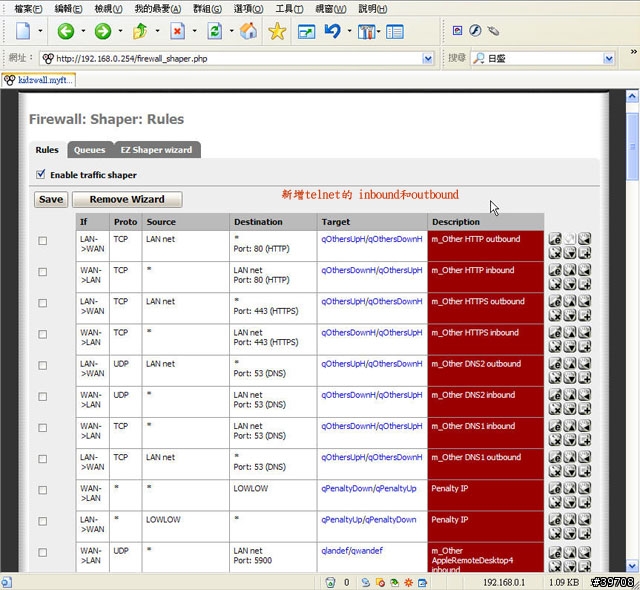
Task: Move LAN->WAN Penalty IP rule up
Action: [570, 519]
